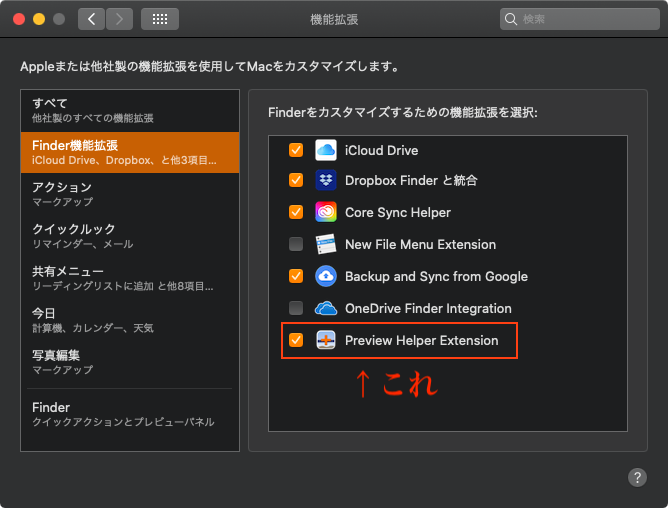The image size is (668, 508).
Task: Select アクション in the sidebar
Action: pos(130,194)
